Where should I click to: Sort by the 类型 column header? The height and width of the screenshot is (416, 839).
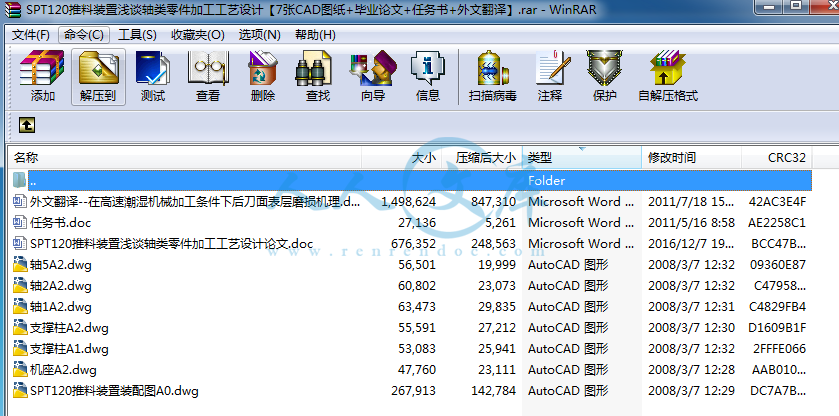pos(582,158)
